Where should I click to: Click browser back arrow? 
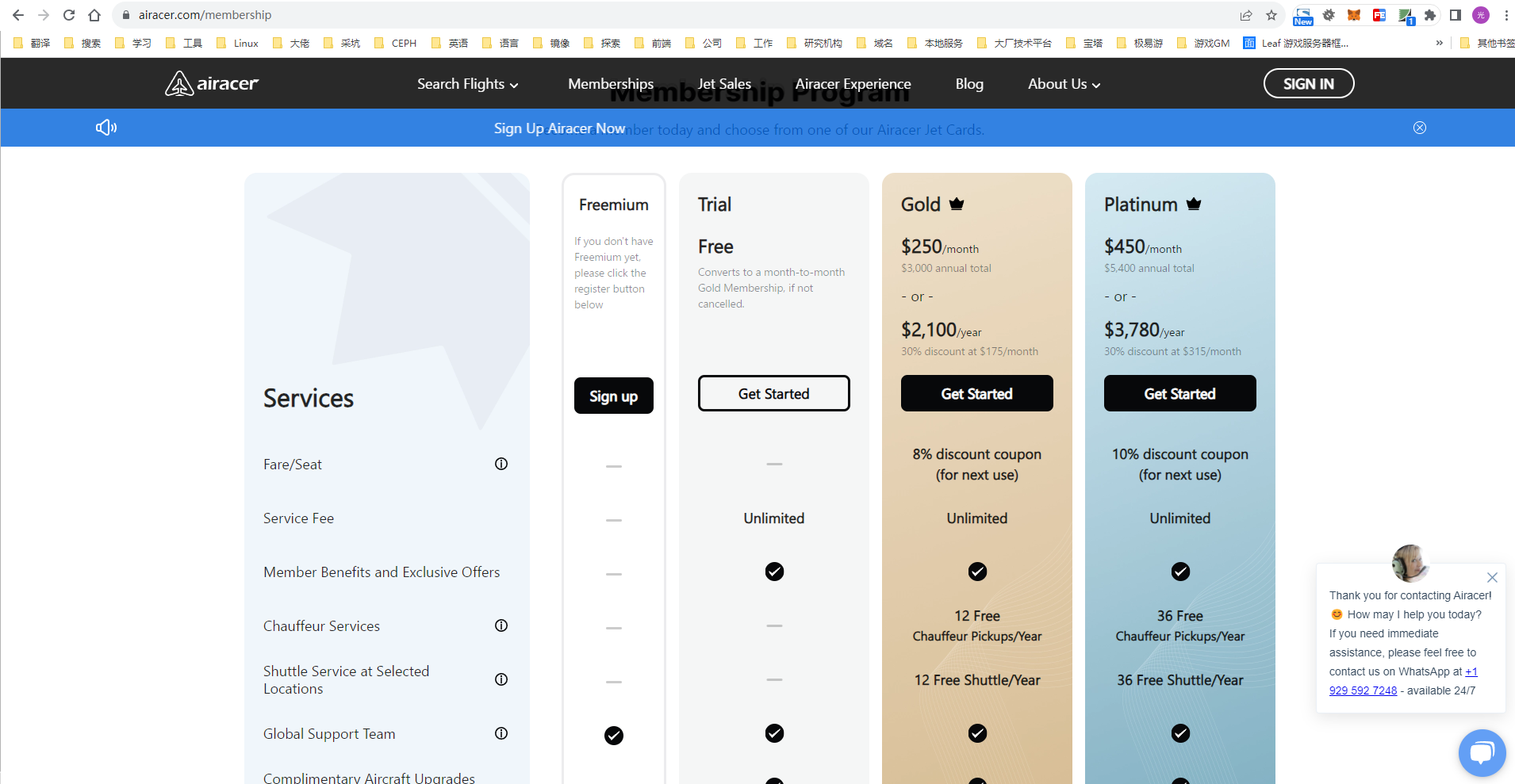[x=18, y=15]
